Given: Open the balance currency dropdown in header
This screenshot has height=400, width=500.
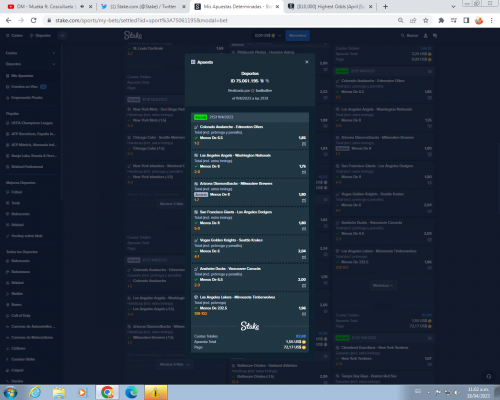Looking at the screenshot, I should 268,35.
